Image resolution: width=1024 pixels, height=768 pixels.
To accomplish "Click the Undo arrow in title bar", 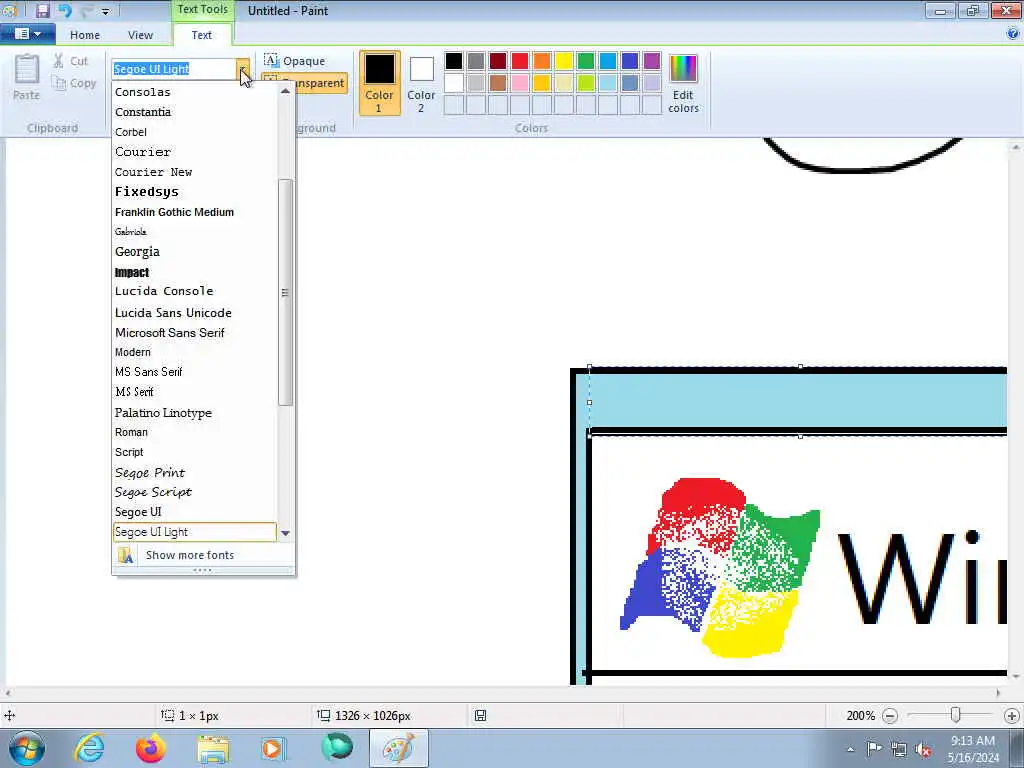I will pos(65,10).
